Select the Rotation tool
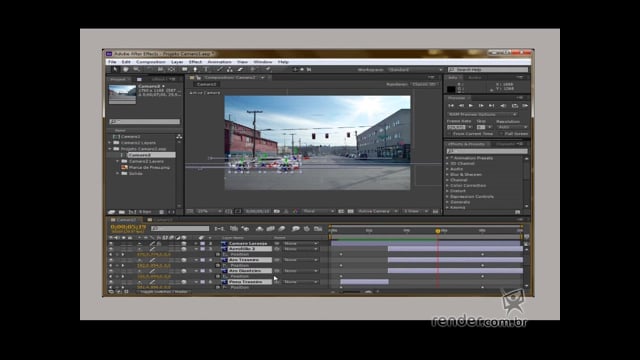 (149, 70)
